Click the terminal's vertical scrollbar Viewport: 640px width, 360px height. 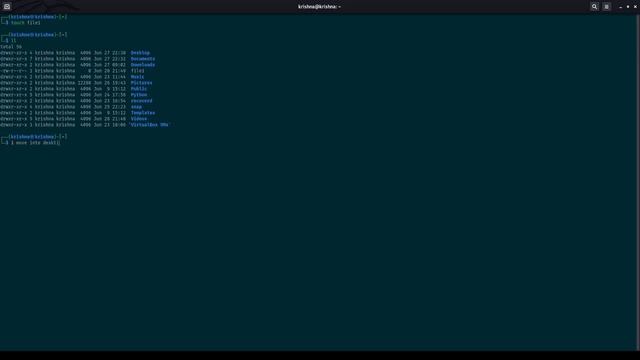(638, 182)
